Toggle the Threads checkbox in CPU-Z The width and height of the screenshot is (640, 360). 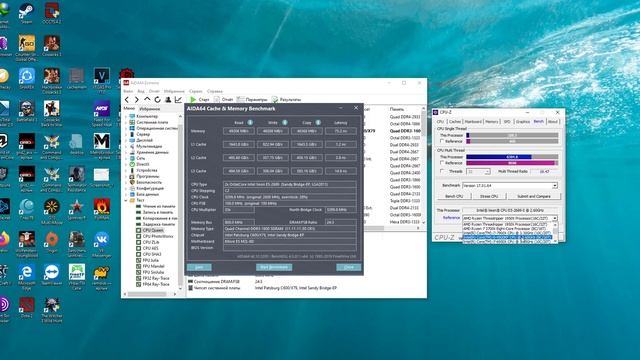point(442,171)
